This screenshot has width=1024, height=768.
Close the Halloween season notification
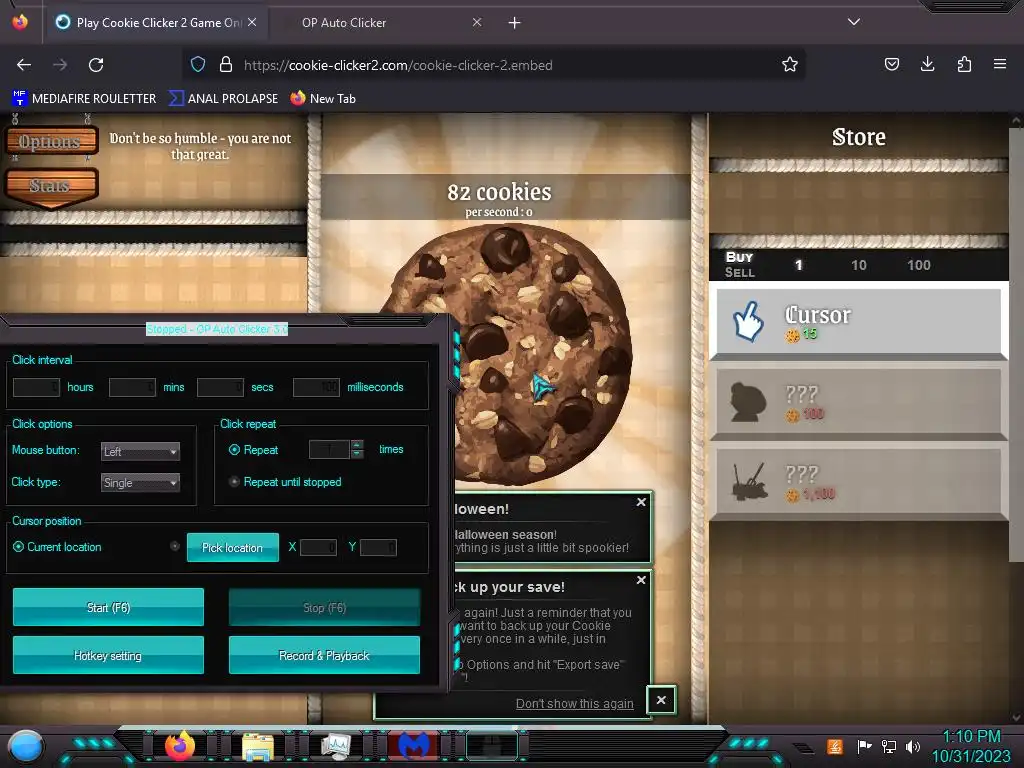(x=641, y=502)
